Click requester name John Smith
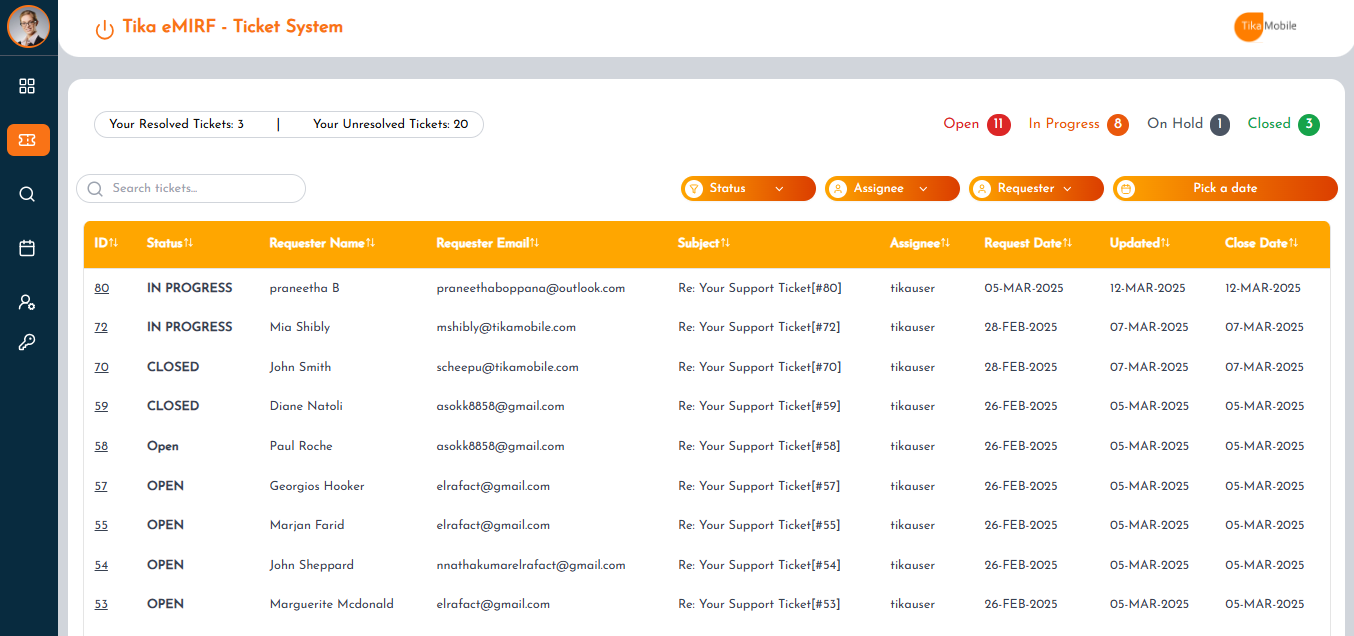This screenshot has width=1354, height=636. click(x=301, y=367)
